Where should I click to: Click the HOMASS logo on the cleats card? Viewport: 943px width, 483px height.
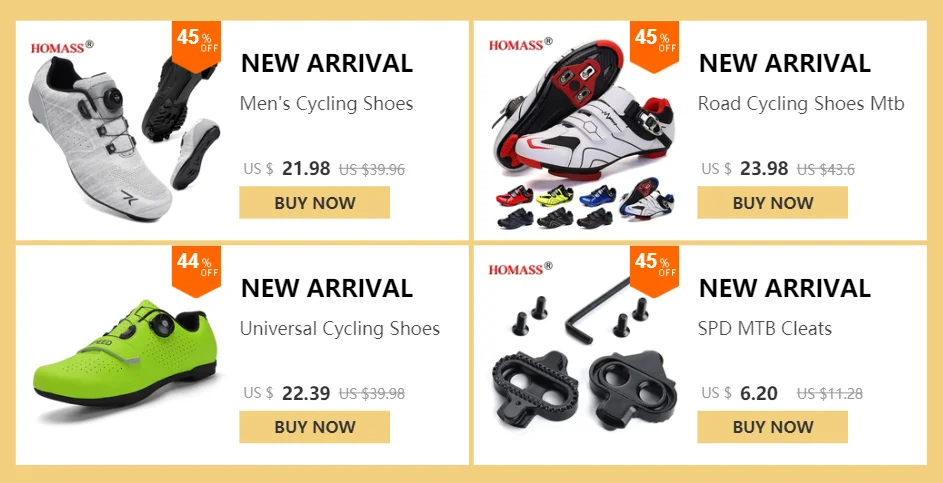pyautogui.click(x=520, y=268)
